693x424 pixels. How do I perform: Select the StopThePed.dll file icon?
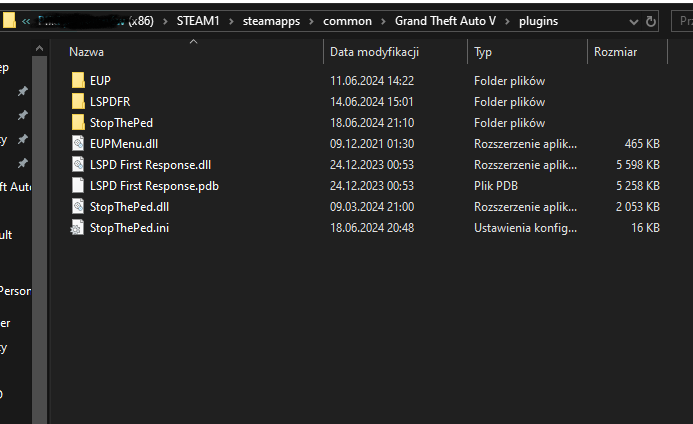click(79, 206)
